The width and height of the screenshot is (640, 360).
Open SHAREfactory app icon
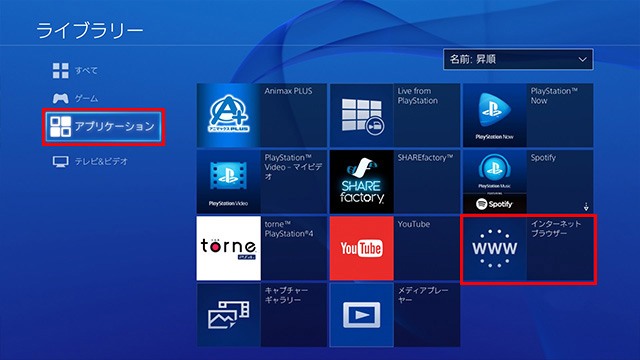[362, 182]
